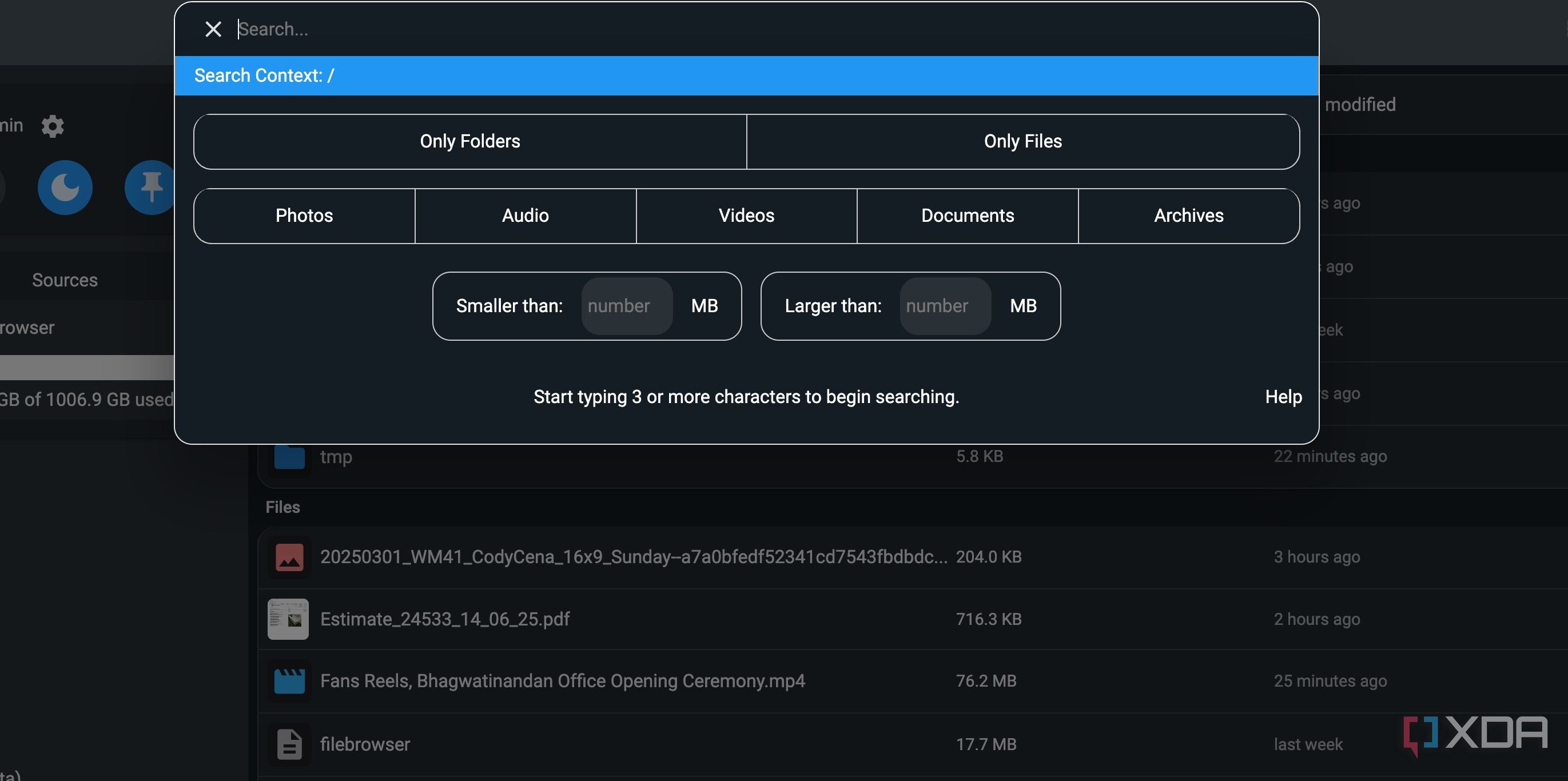Click the 204.0 KB size cell
Screen dimensions: 1568x781
989,557
